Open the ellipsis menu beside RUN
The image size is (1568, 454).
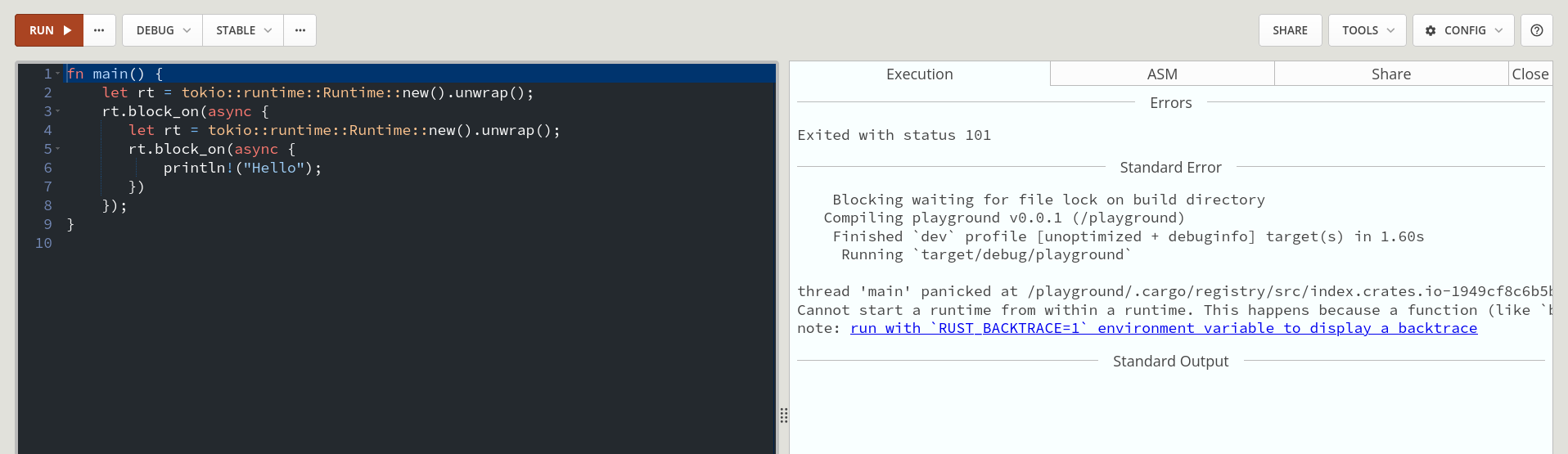pyautogui.click(x=99, y=30)
